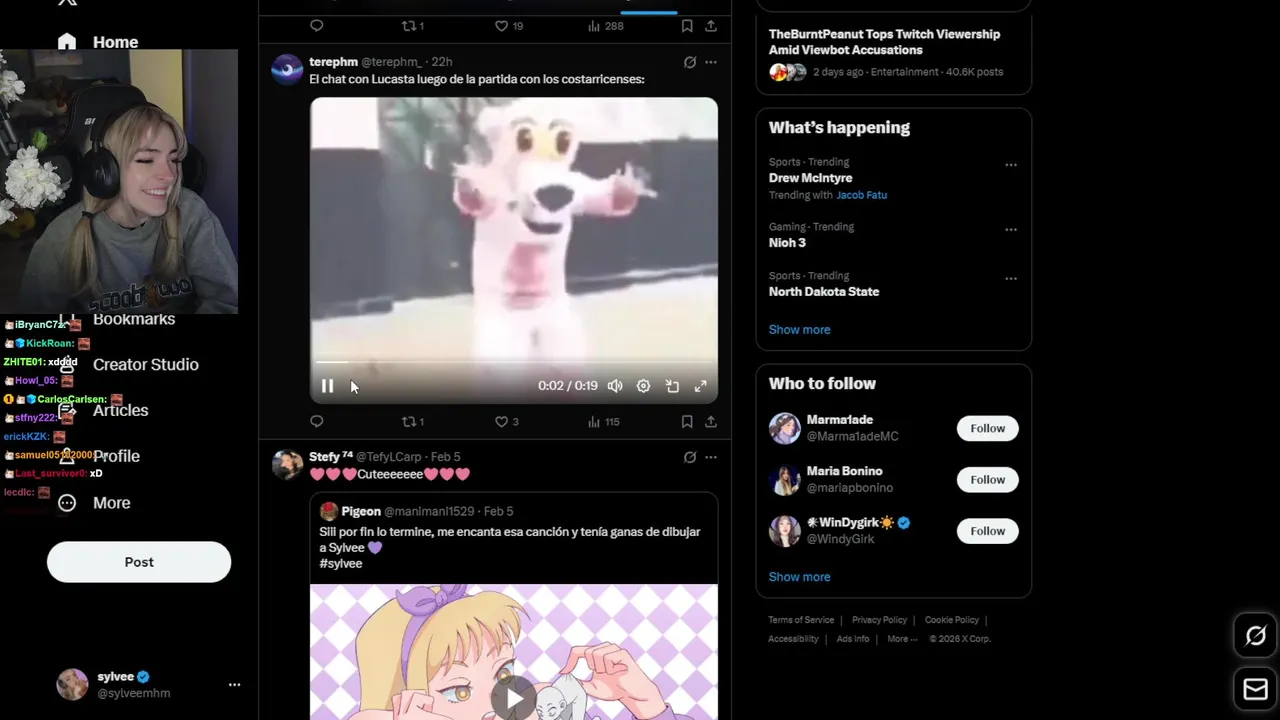Screen dimensions: 1280x720
Task: Seek along the video progress bar
Action: (513, 362)
